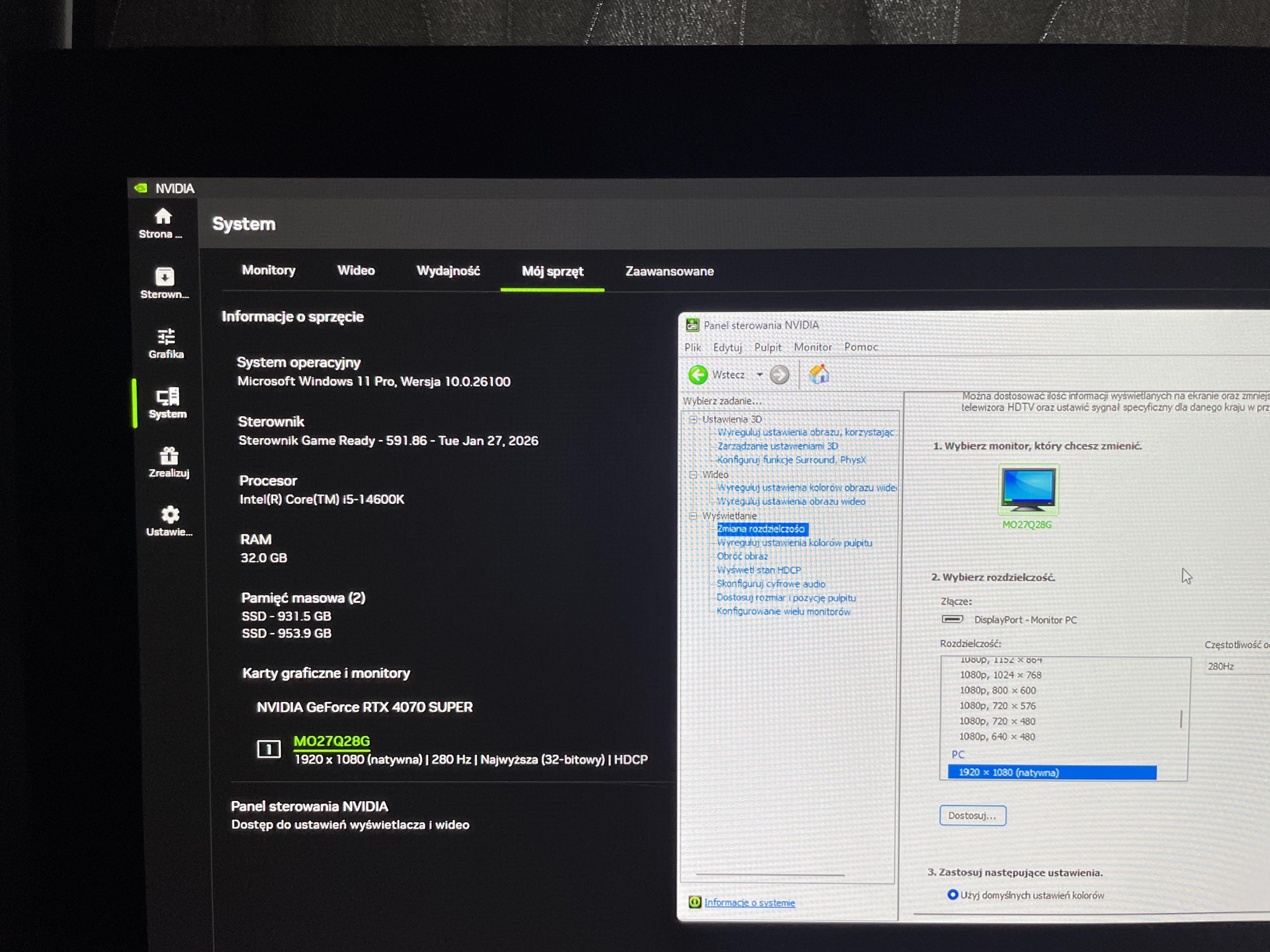Collapse the Wideo tree node

pyautogui.click(x=693, y=474)
